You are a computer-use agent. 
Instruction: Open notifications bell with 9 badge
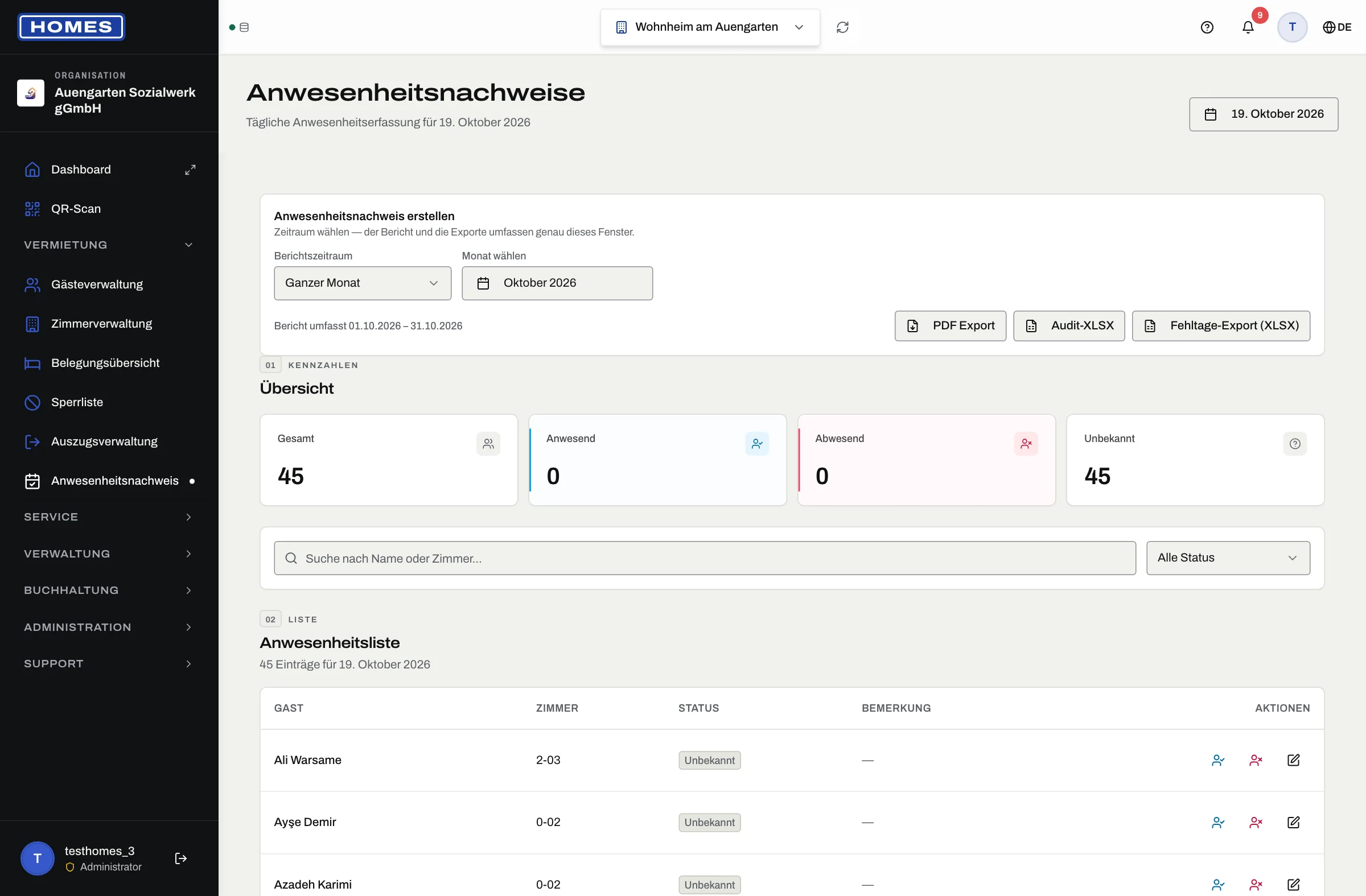[1248, 27]
